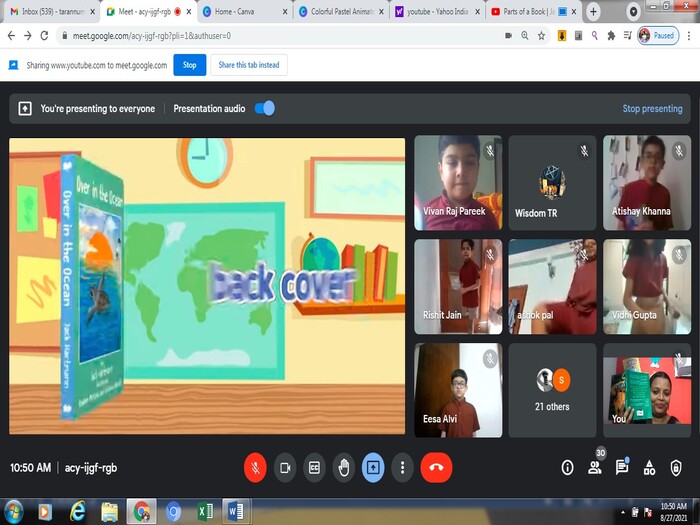Screen dimensions: 700x525
Task: Open the activities icon
Action: coord(649,467)
